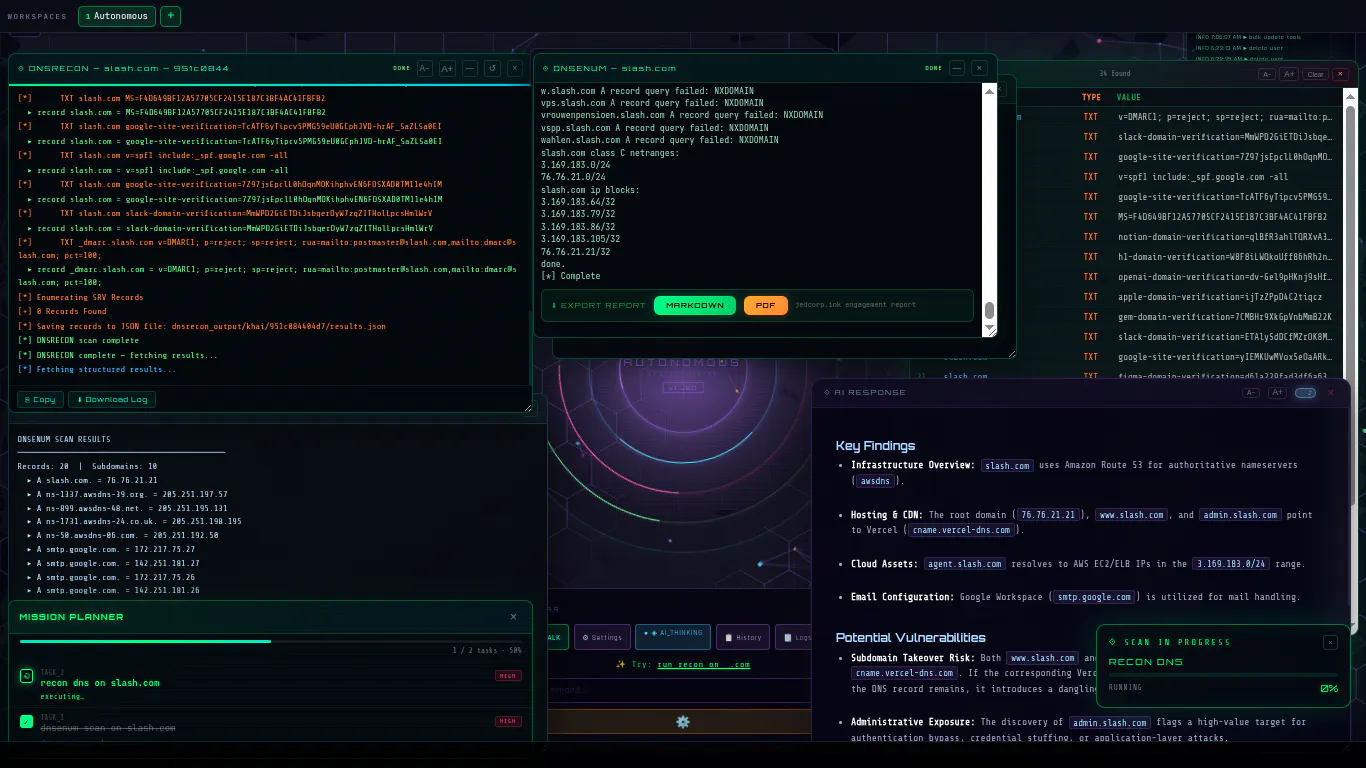Screen dimensions: 1366x768
Task: Rerun the DNSRECON scan with refresh icon
Action: coord(492,68)
